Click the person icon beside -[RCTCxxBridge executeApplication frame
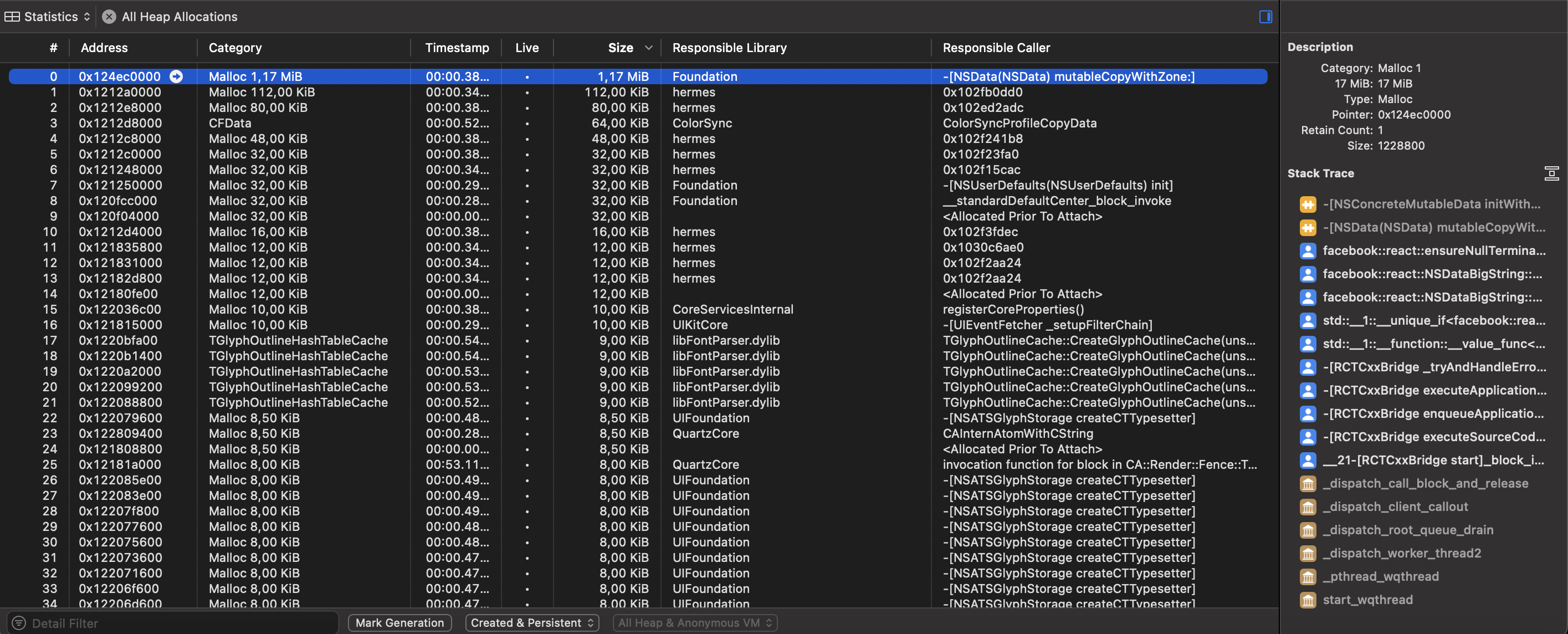Screen dimensions: 1568x634 point(1309,390)
